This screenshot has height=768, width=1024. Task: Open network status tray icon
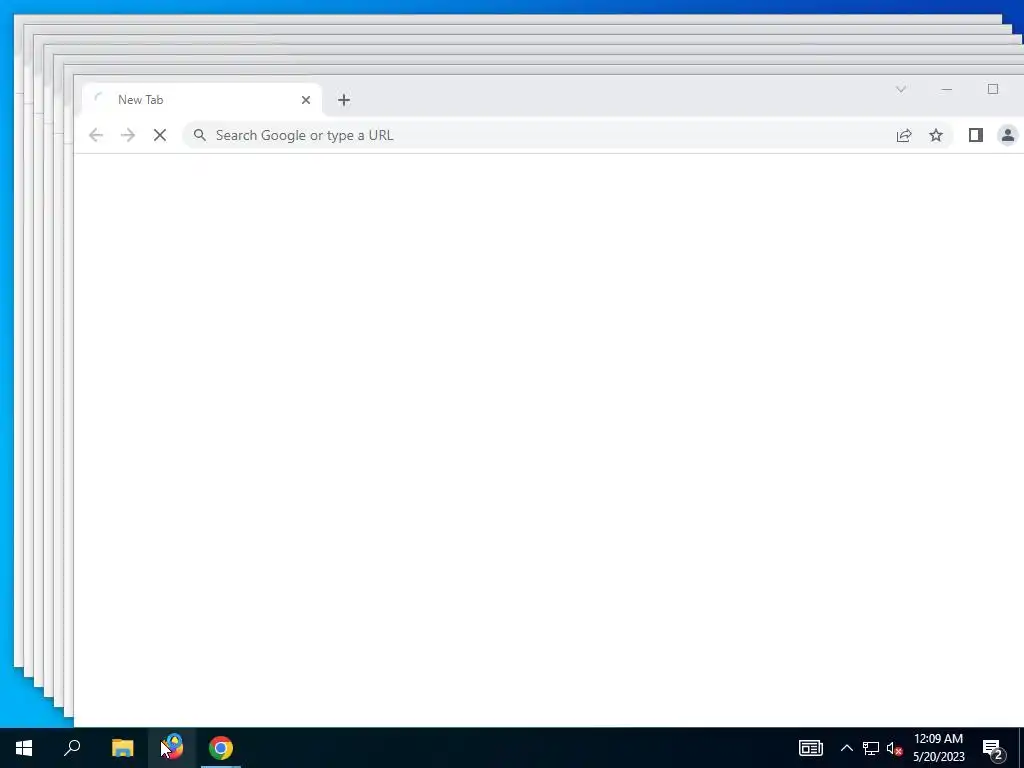(x=871, y=748)
